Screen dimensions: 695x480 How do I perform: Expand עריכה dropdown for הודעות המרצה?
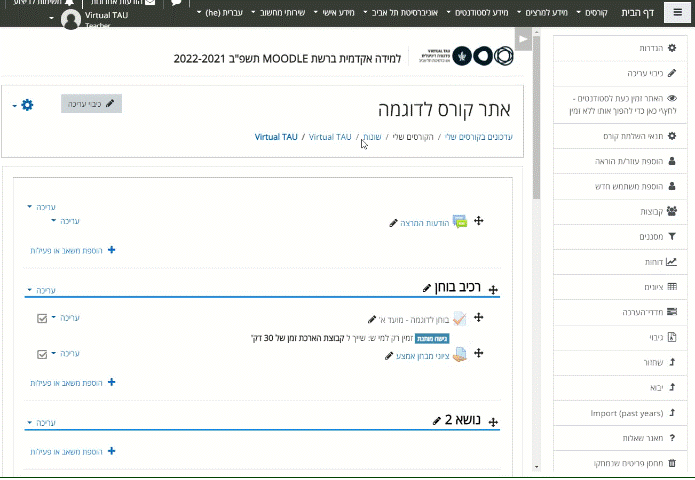coord(66,221)
